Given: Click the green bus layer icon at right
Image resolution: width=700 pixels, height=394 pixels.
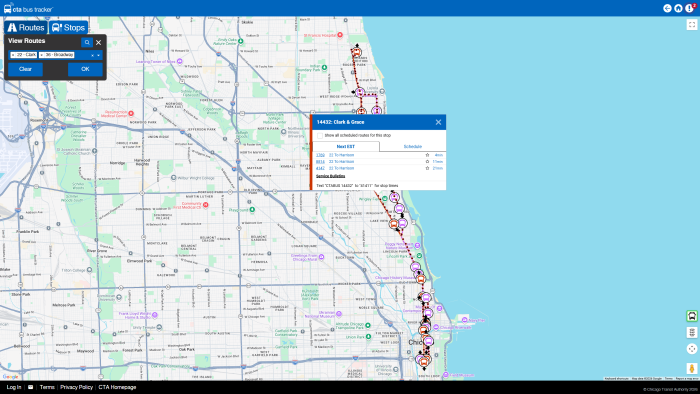Looking at the screenshot, I should (x=692, y=316).
